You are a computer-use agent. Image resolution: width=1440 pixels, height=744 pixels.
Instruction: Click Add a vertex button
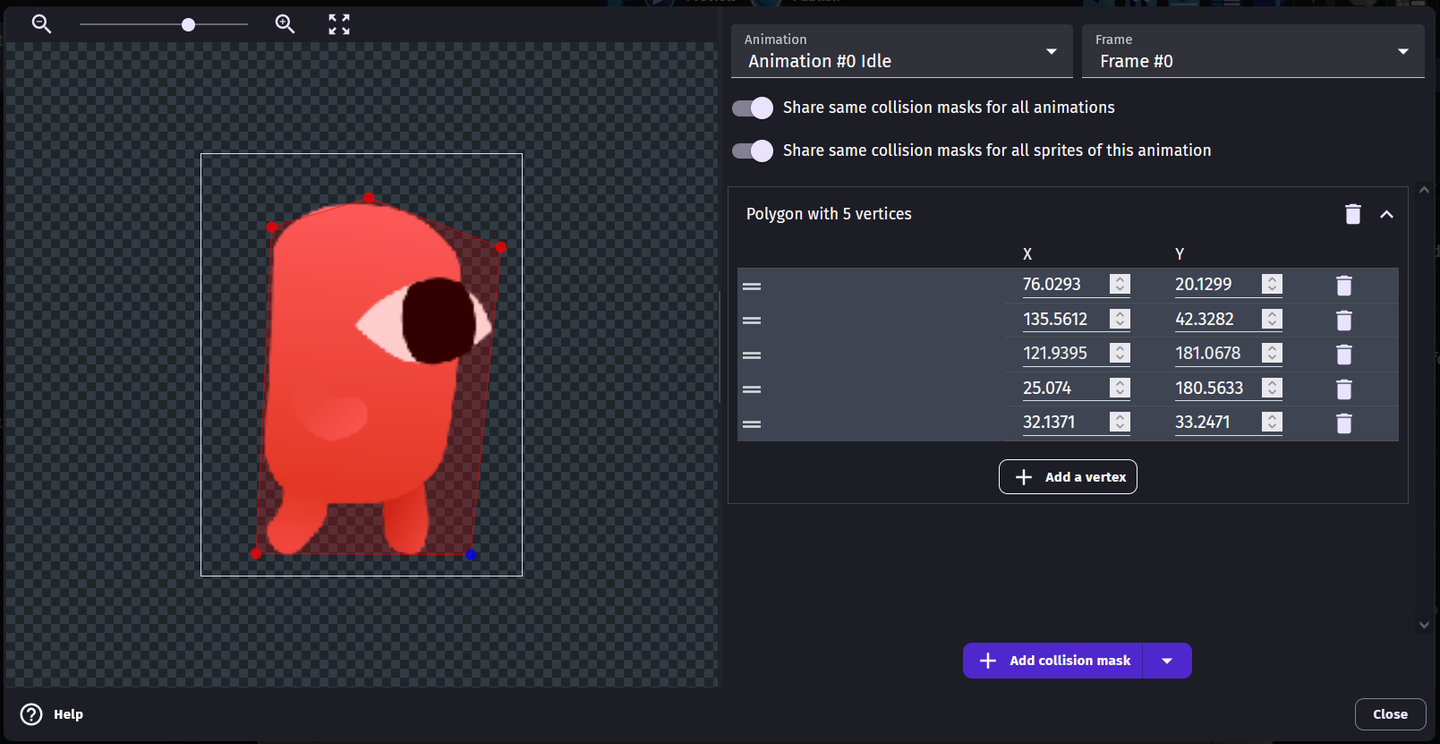(x=1068, y=477)
